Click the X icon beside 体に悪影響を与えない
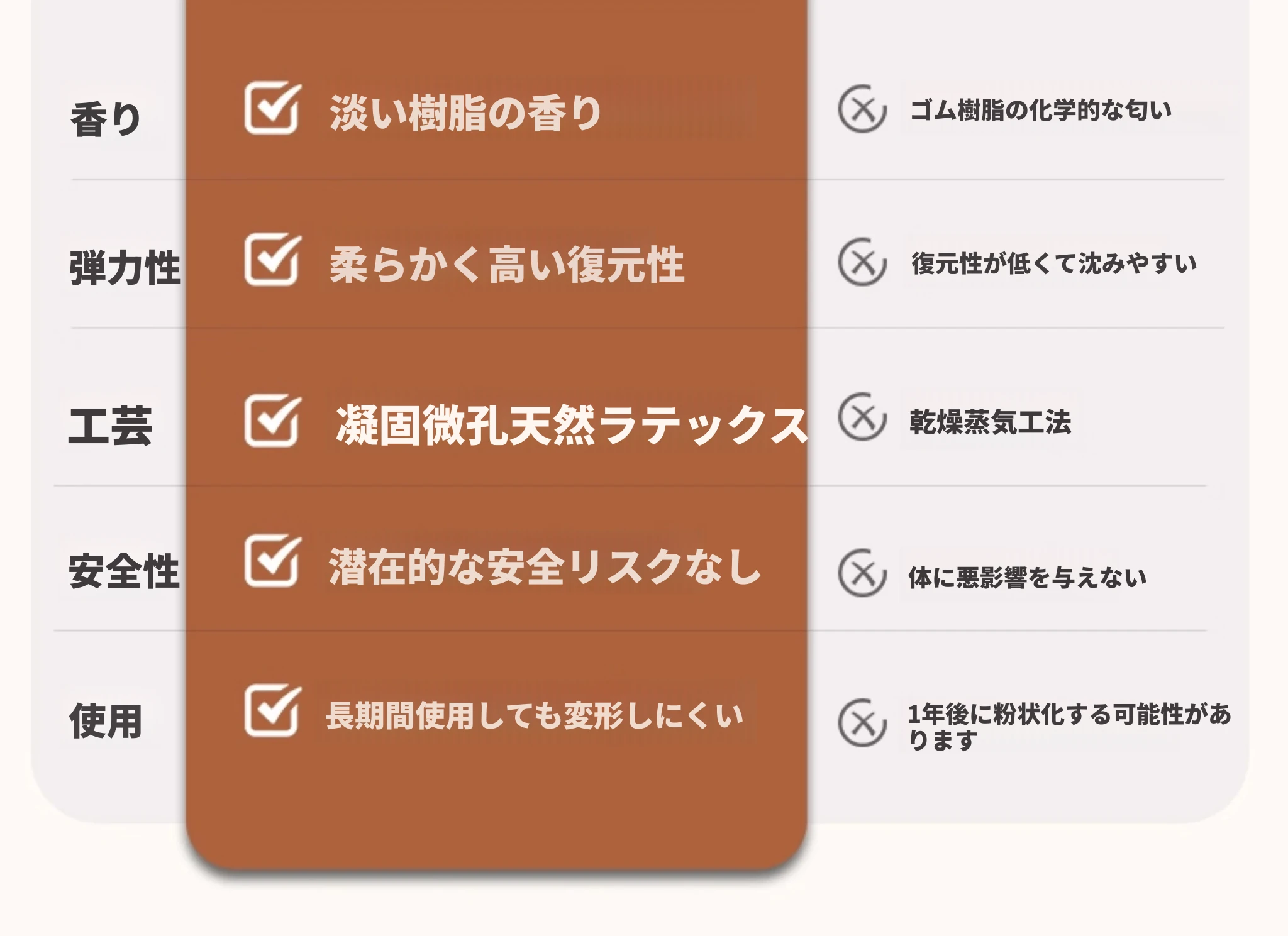Screen dimensions: 1288x936 (x=862, y=573)
